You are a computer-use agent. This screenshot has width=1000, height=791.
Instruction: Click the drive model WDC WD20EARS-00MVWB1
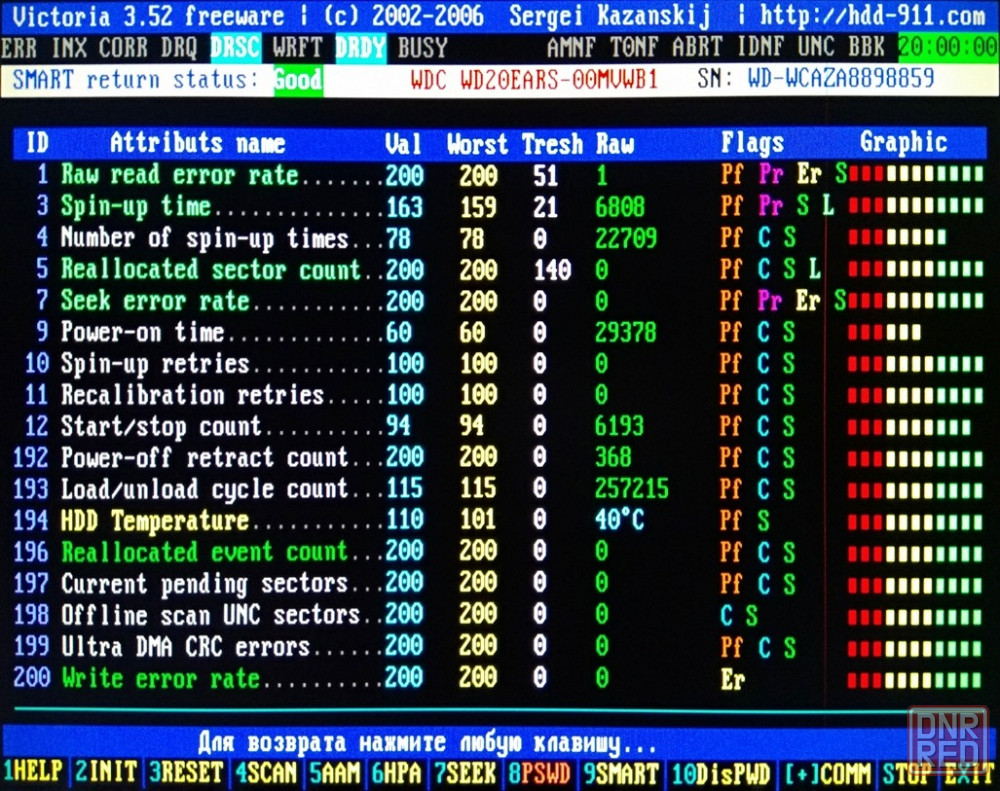click(x=534, y=79)
